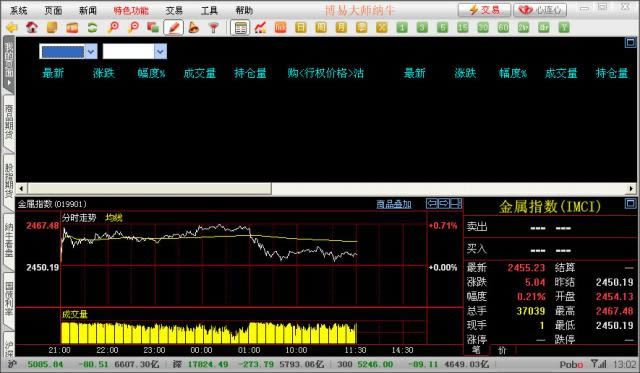This screenshot has height=373, width=640.
Task: Select the red pencil drawing tool
Action: pyautogui.click(x=173, y=28)
